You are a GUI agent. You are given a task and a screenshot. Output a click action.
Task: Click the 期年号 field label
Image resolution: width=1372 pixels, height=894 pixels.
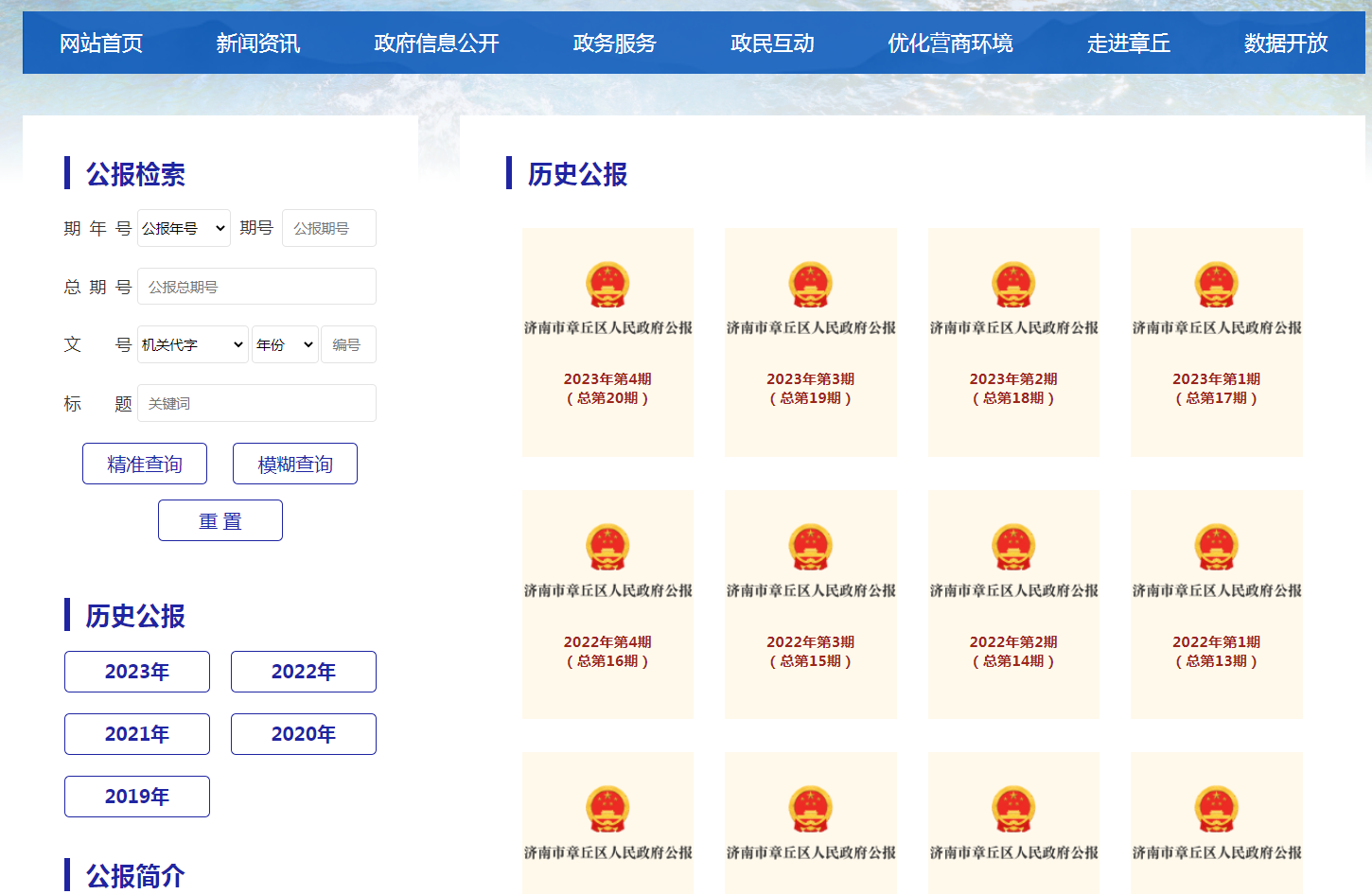point(97,228)
